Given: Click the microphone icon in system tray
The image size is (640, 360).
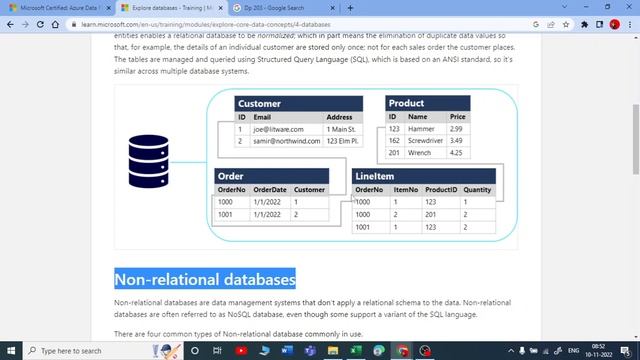Looking at the screenshot, I should coord(522,351).
